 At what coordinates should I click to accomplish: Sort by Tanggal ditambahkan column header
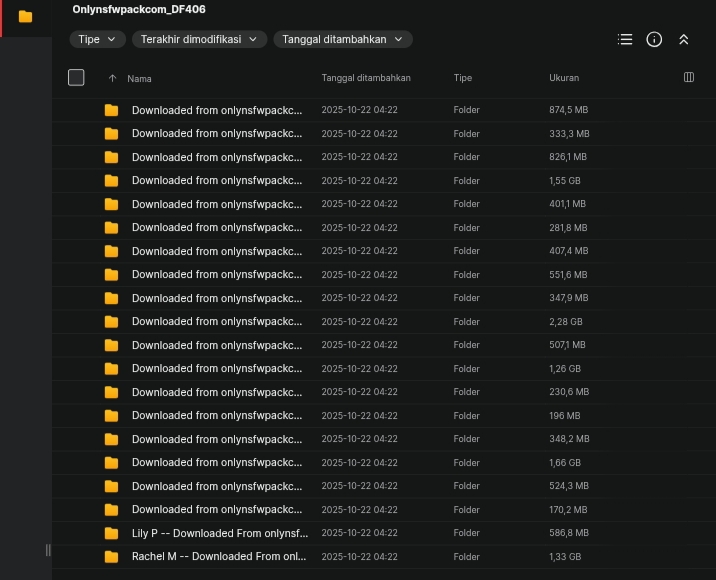click(366, 78)
